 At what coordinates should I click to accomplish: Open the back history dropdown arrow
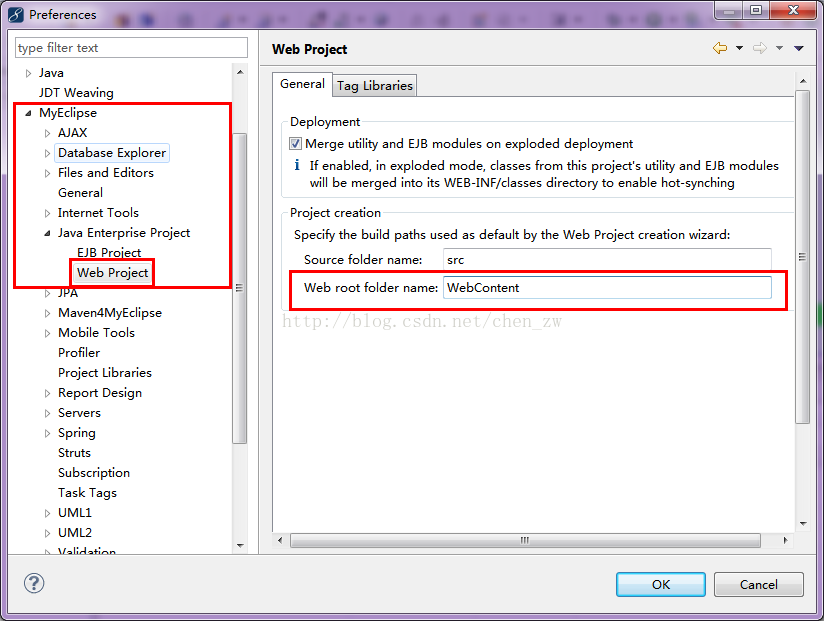tap(739, 48)
